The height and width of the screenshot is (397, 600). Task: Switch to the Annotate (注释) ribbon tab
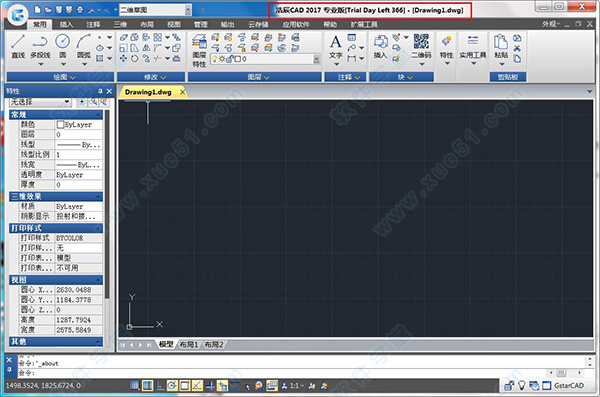[93, 25]
